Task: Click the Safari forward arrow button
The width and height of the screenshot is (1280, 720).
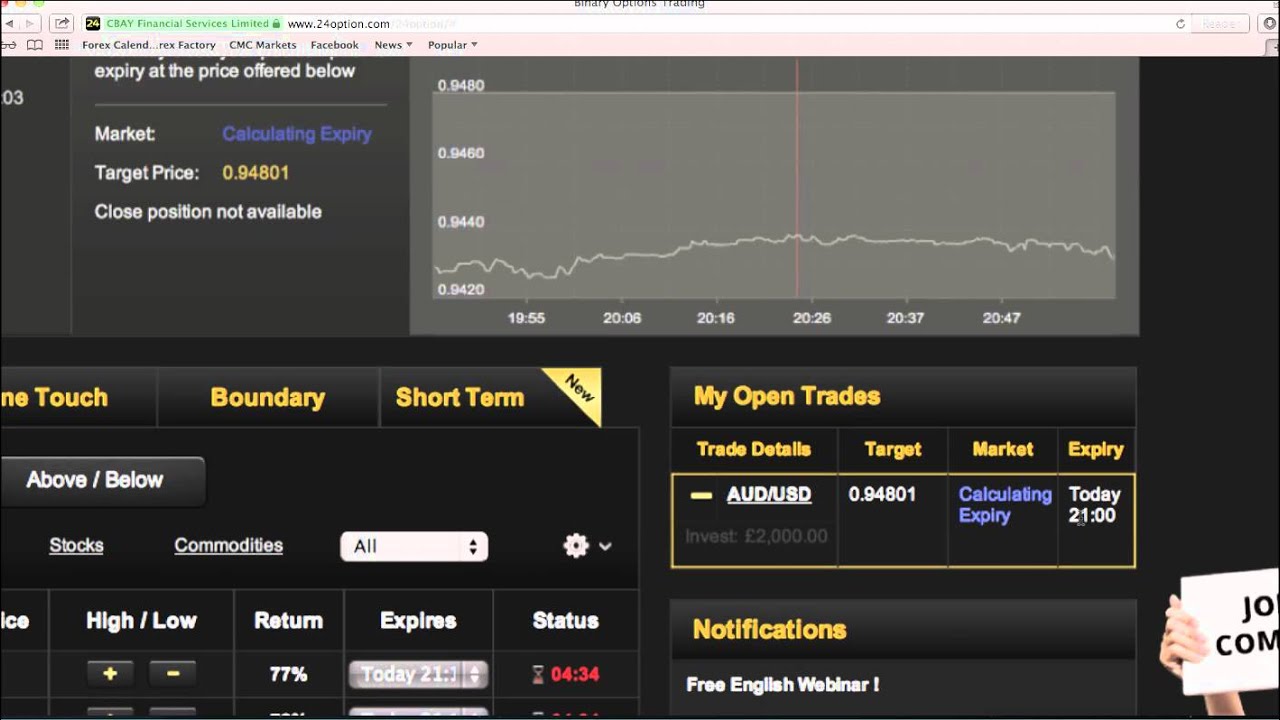Action: (30, 23)
